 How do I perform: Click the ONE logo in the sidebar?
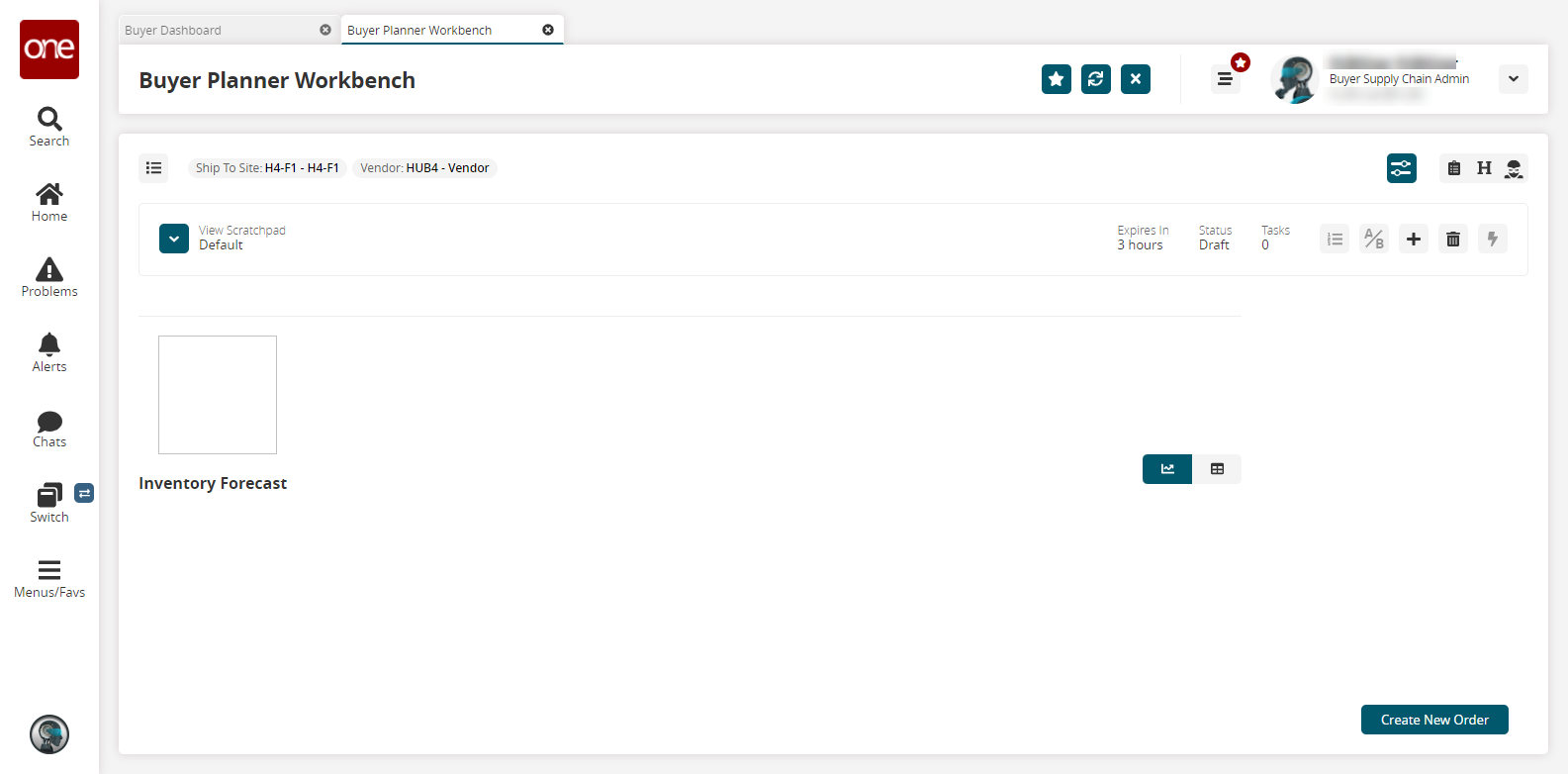point(49,49)
